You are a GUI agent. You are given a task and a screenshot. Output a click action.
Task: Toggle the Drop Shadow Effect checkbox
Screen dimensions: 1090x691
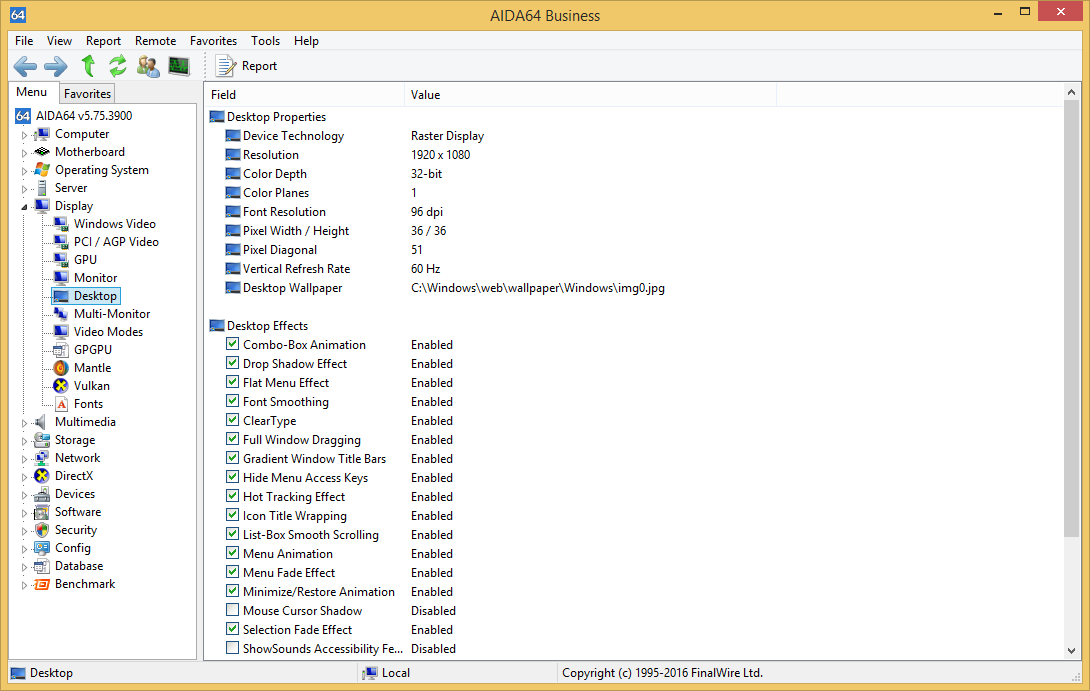pyautogui.click(x=233, y=363)
